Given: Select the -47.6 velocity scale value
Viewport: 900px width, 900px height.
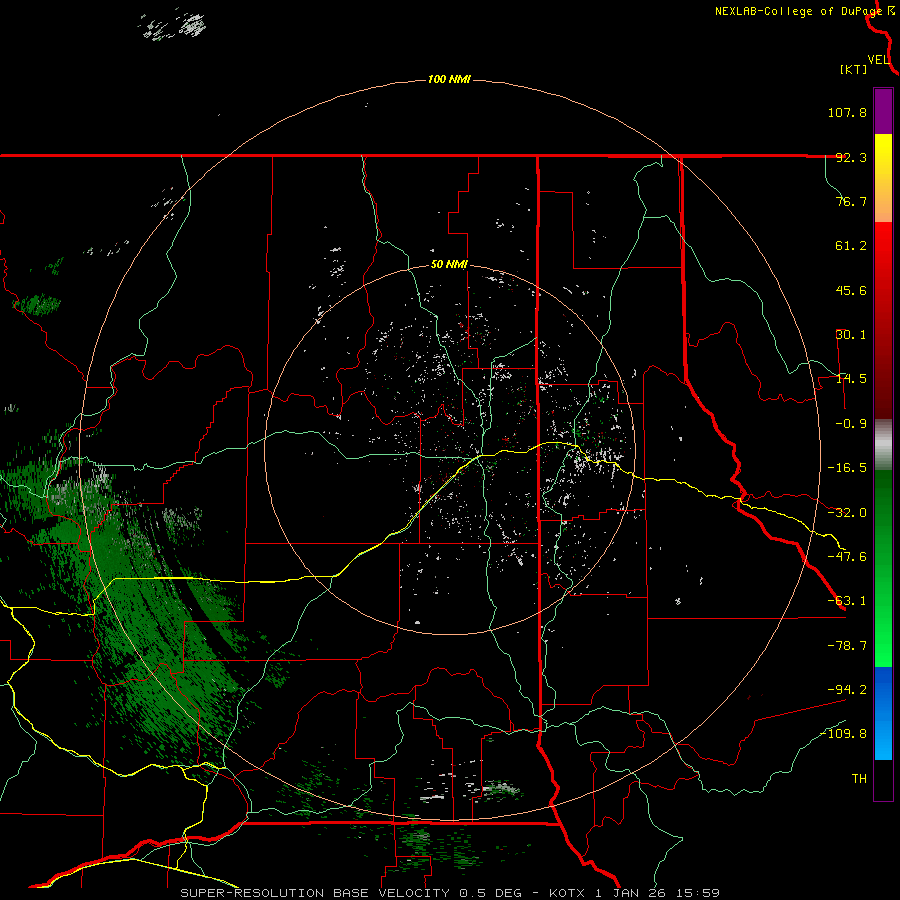Looking at the screenshot, I should click(x=847, y=557).
